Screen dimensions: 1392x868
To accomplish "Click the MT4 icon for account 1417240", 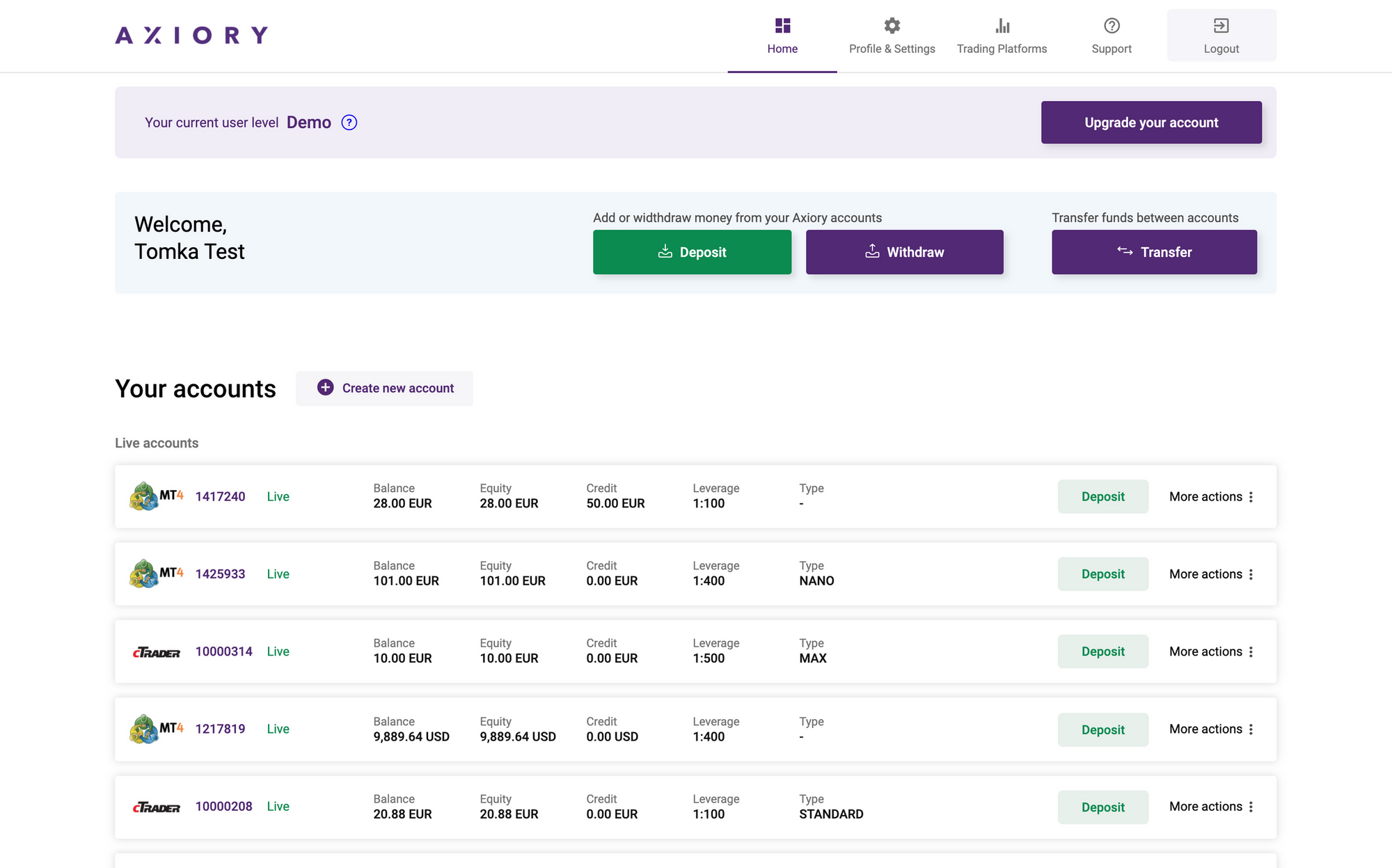I will click(x=156, y=496).
